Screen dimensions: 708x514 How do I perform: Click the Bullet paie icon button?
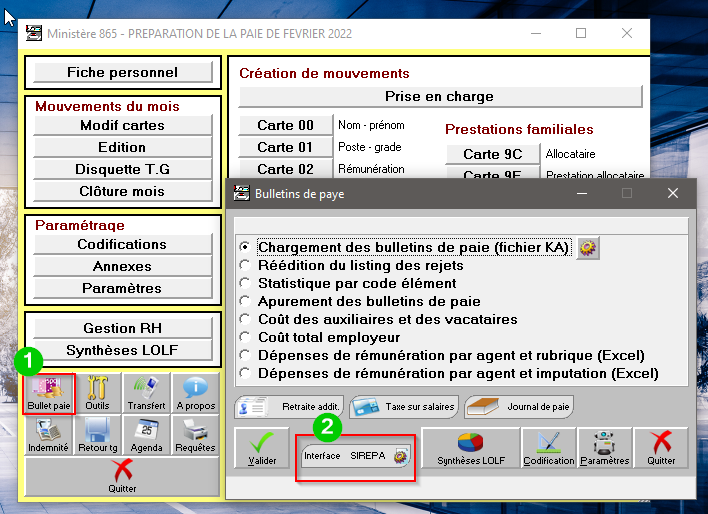49,392
